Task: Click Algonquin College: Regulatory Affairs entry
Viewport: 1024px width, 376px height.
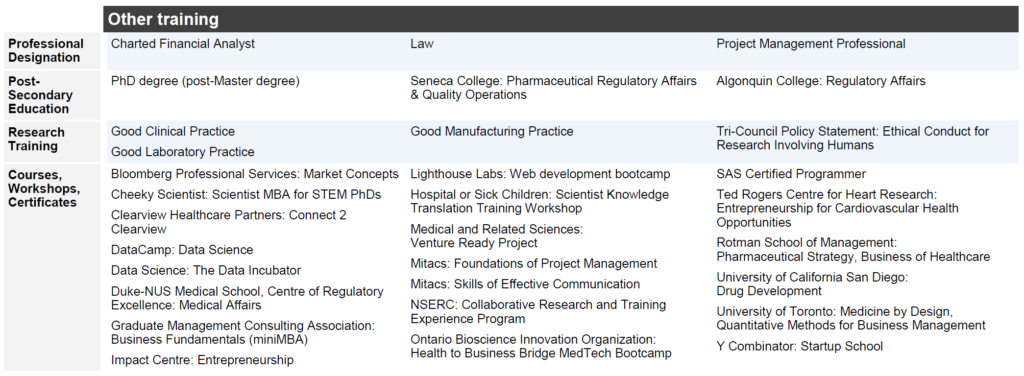Action: coord(821,81)
